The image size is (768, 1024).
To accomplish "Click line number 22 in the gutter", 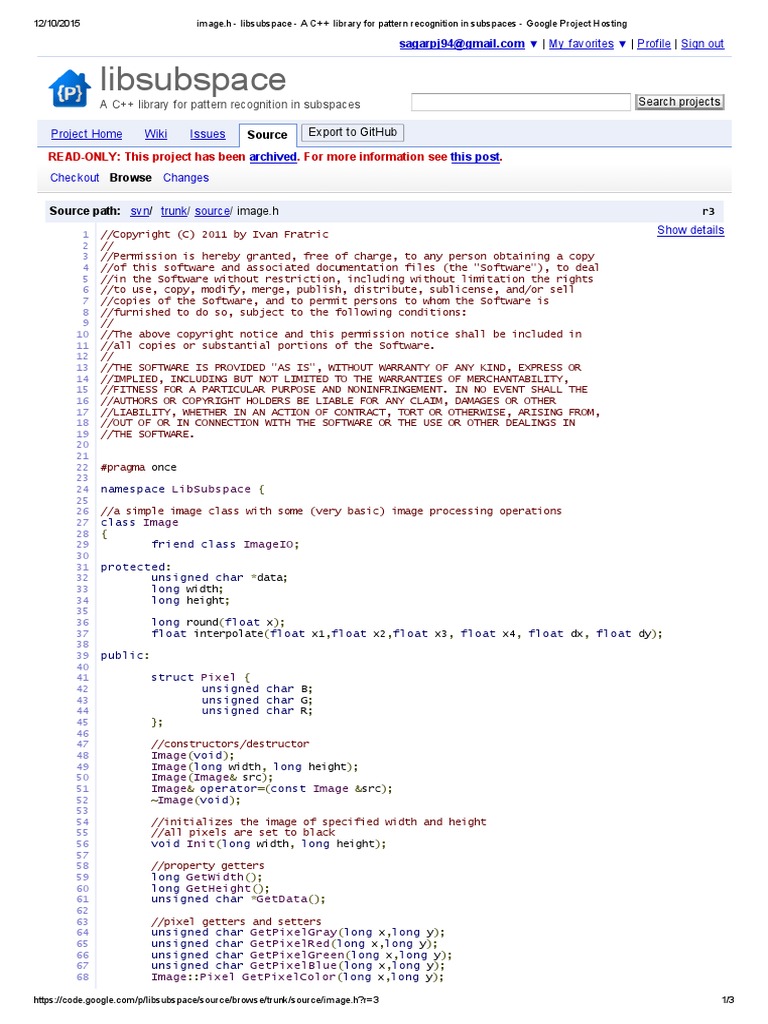I will pos(82,468).
